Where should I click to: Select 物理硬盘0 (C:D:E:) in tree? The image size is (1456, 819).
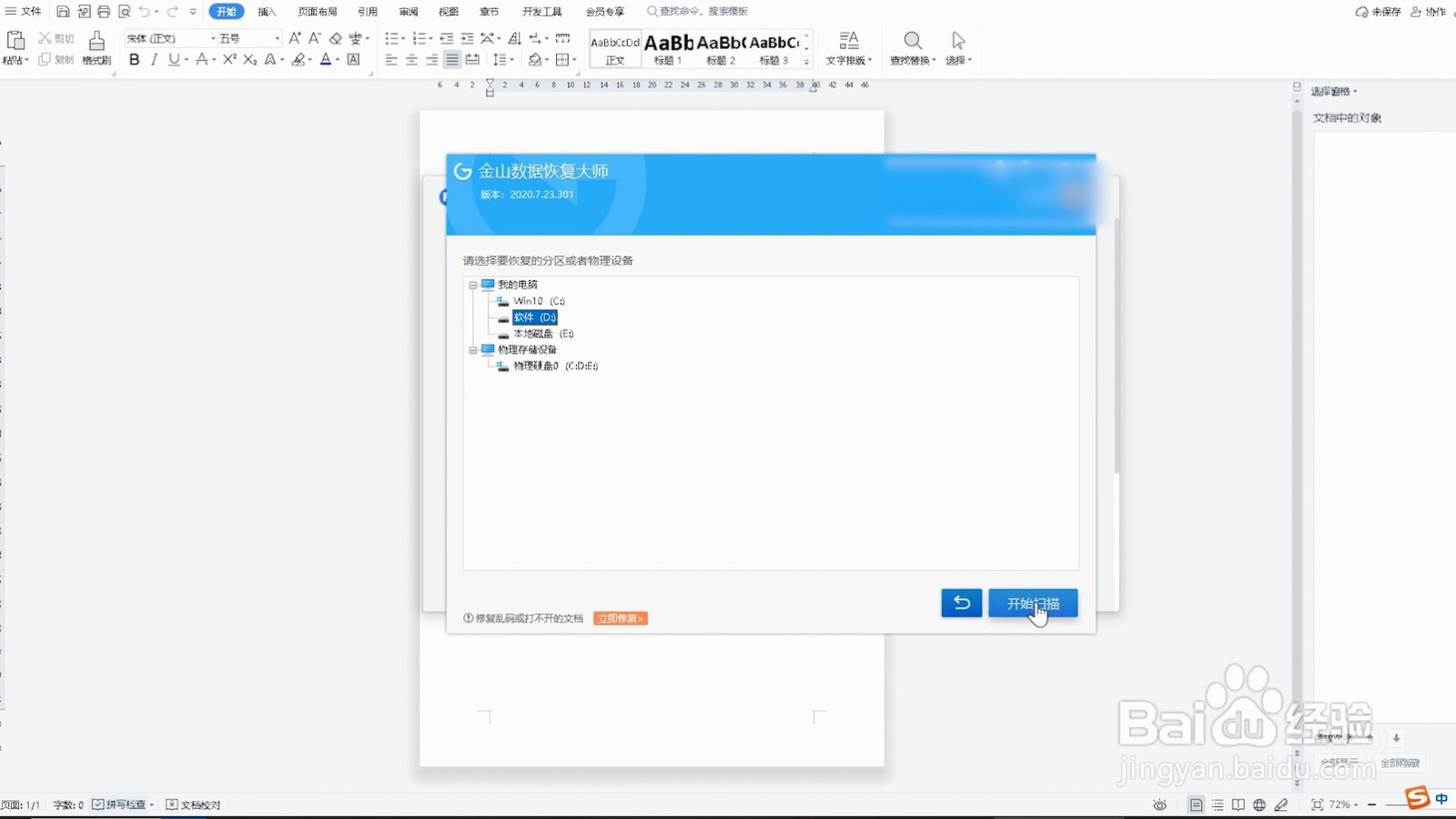click(555, 366)
